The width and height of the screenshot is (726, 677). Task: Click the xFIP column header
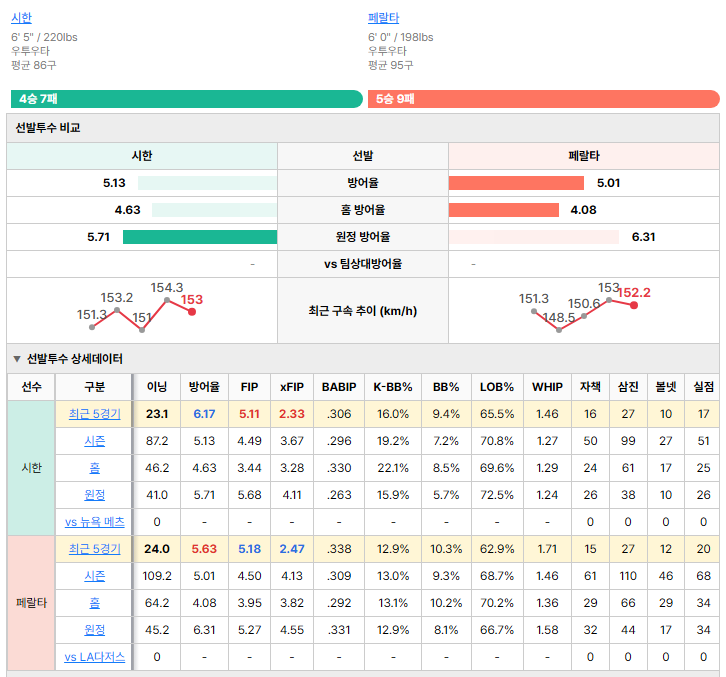pyautogui.click(x=292, y=387)
